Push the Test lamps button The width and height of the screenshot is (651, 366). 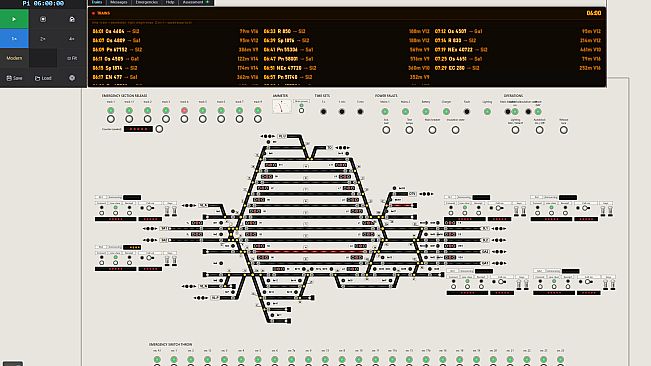pyautogui.click(x=409, y=130)
